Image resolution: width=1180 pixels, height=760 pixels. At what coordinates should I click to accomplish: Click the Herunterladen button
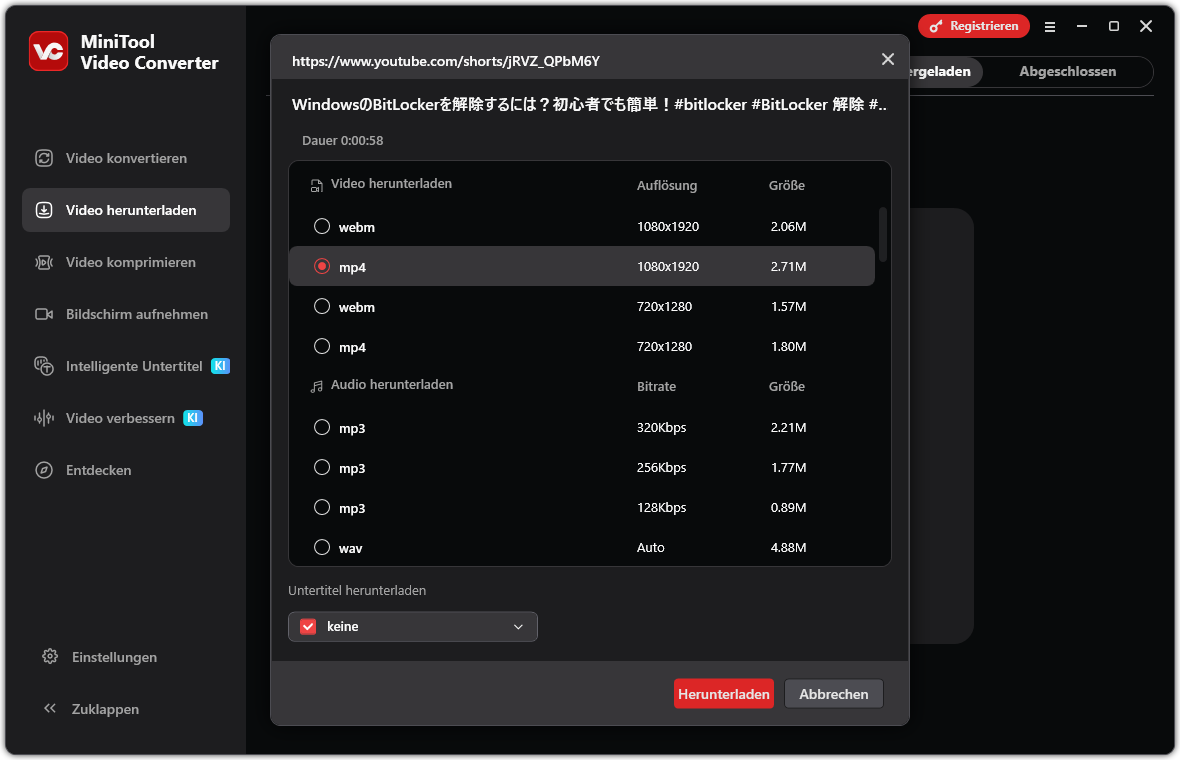(723, 694)
